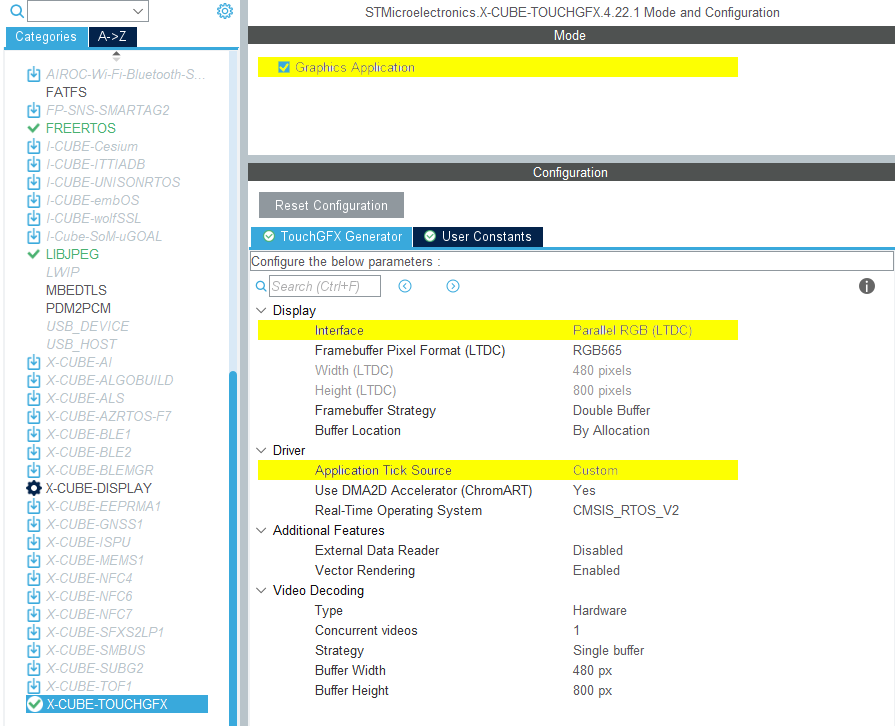Uncheck the Graphics Application checkbox
Image resolution: width=895 pixels, height=726 pixels.
tap(284, 67)
